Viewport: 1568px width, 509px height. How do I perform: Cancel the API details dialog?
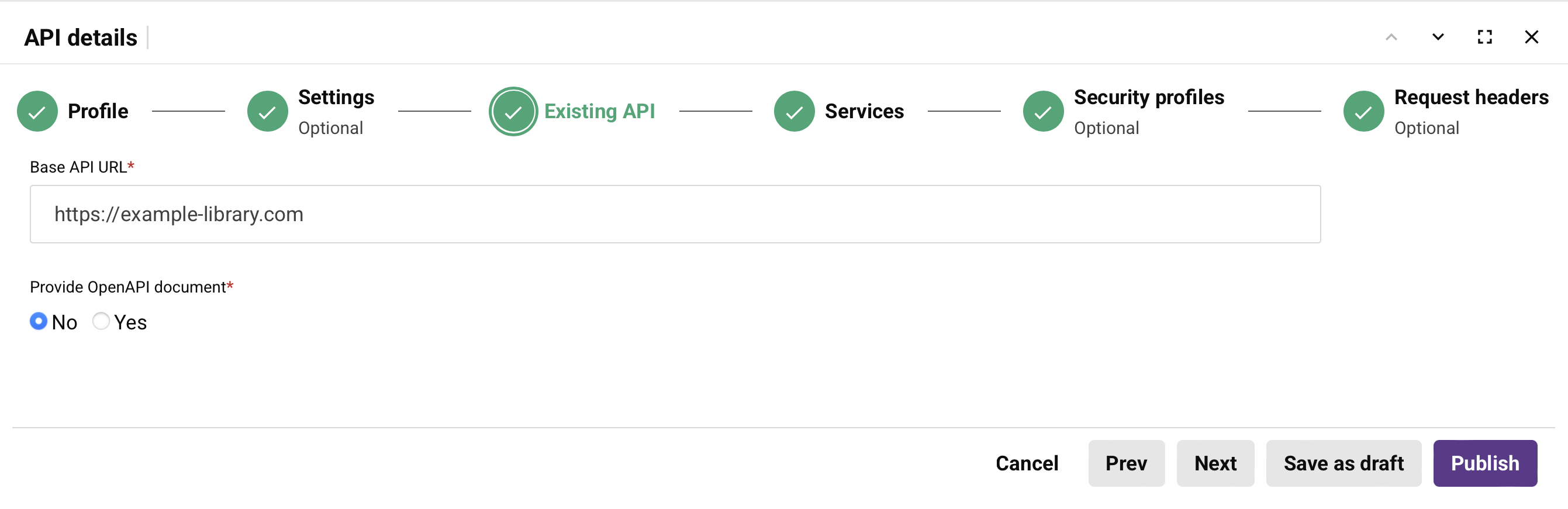point(1027,463)
